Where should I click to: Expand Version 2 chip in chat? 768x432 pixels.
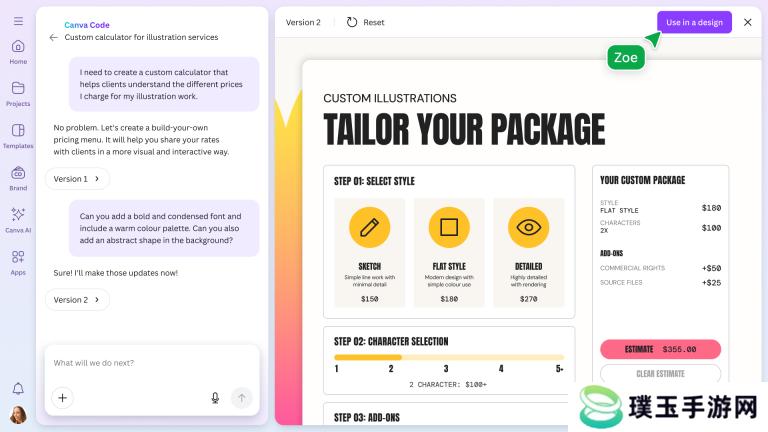click(x=77, y=300)
